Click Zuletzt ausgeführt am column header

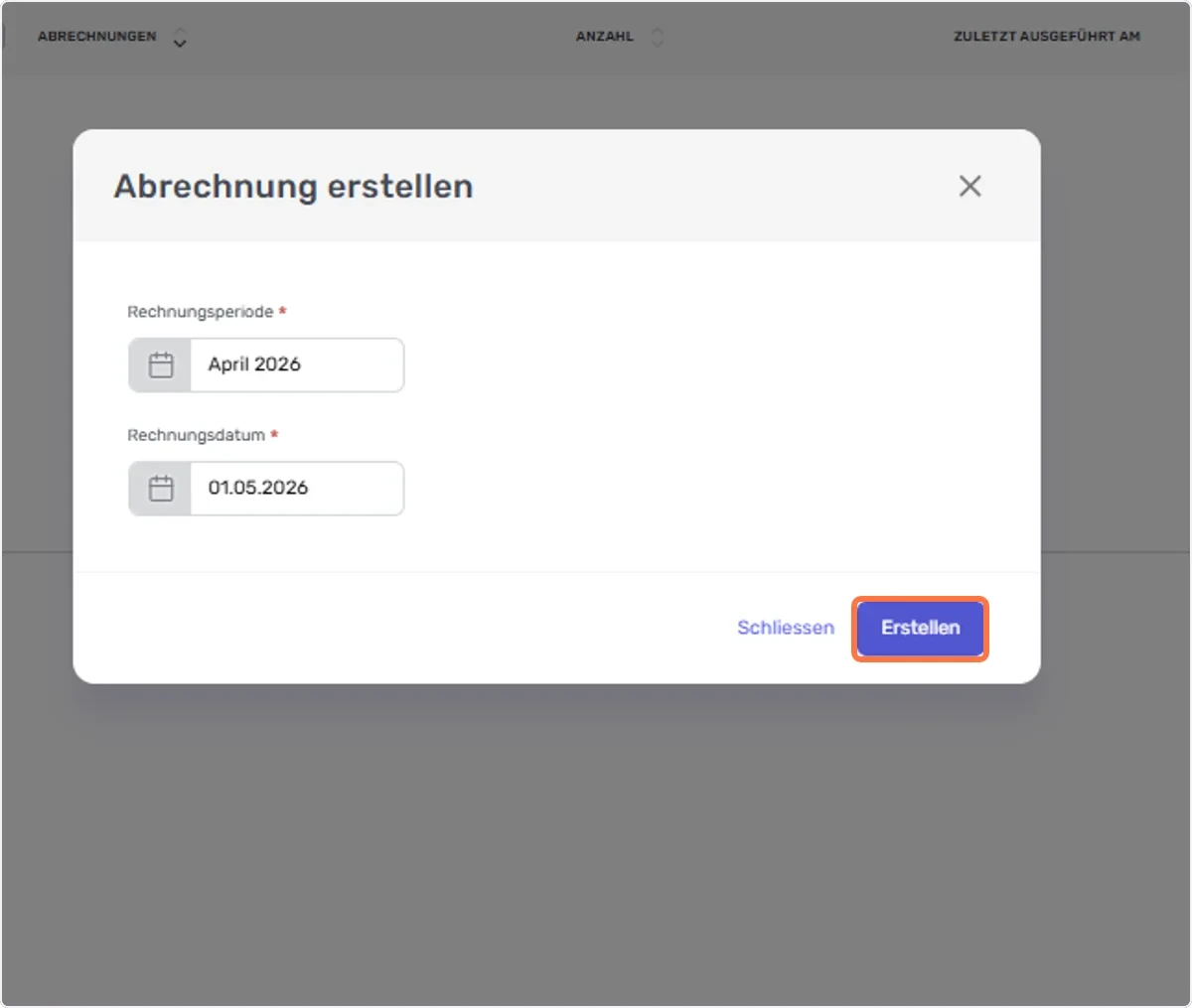1047,37
